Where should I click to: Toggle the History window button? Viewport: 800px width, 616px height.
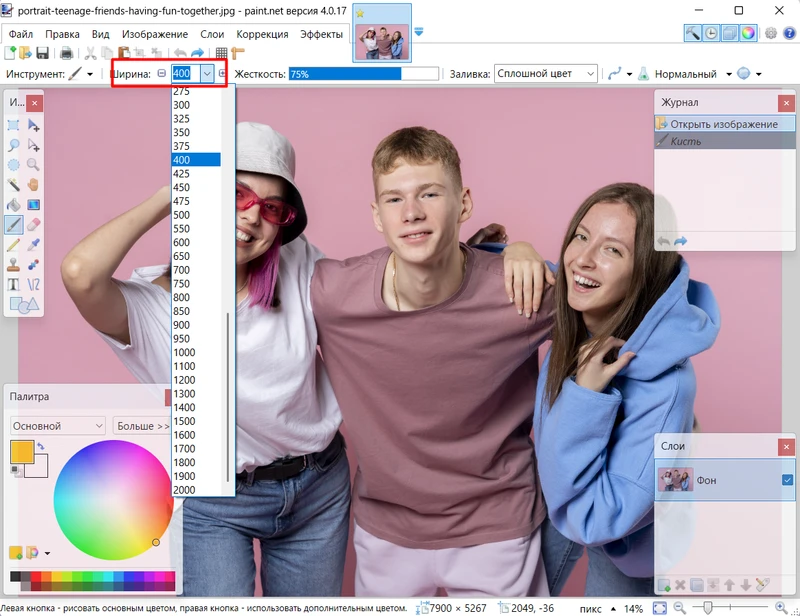711,33
